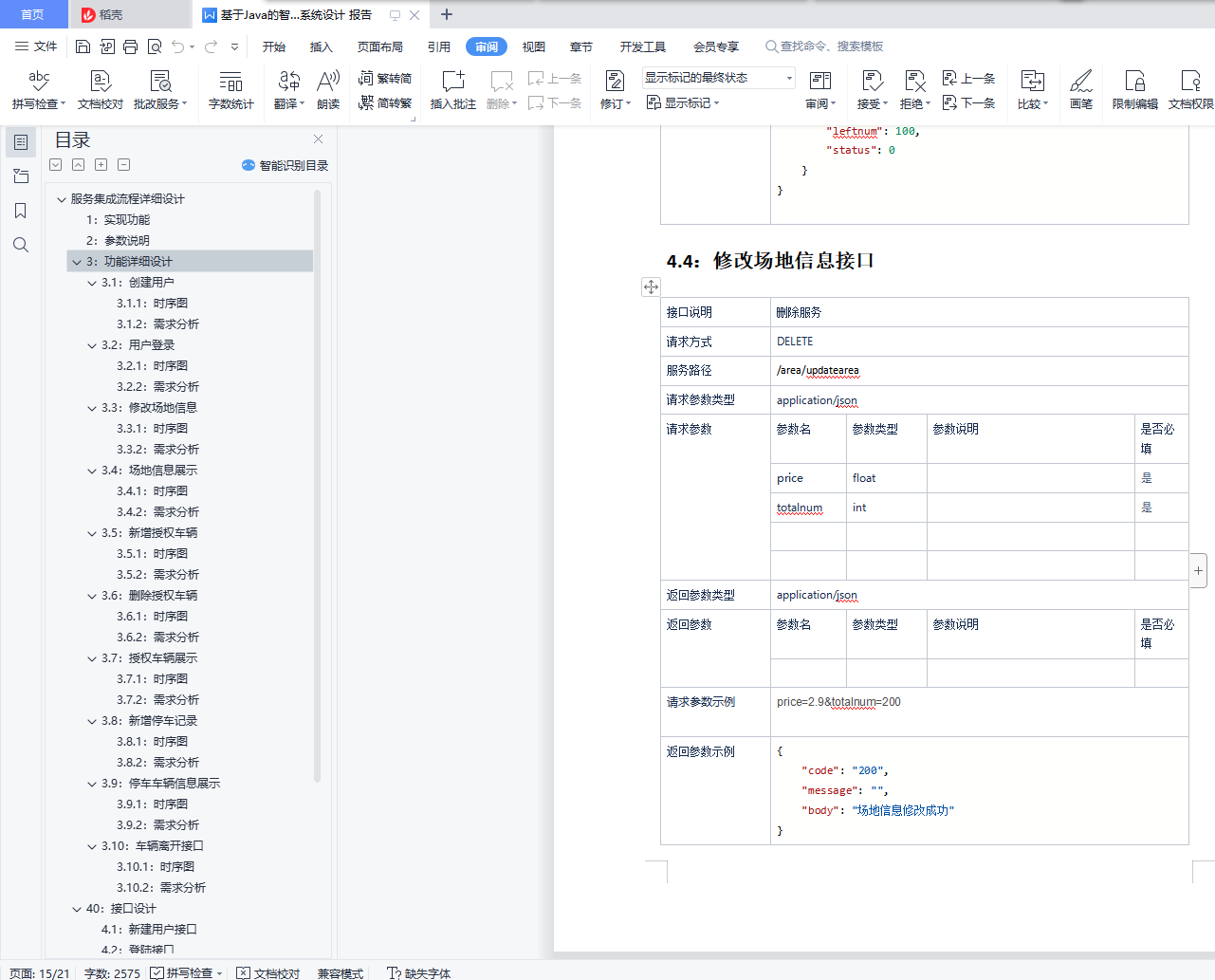This screenshot has height=980, width=1215.
Task: Click the 查找命令、搜索模板 search box
Action: 824,46
